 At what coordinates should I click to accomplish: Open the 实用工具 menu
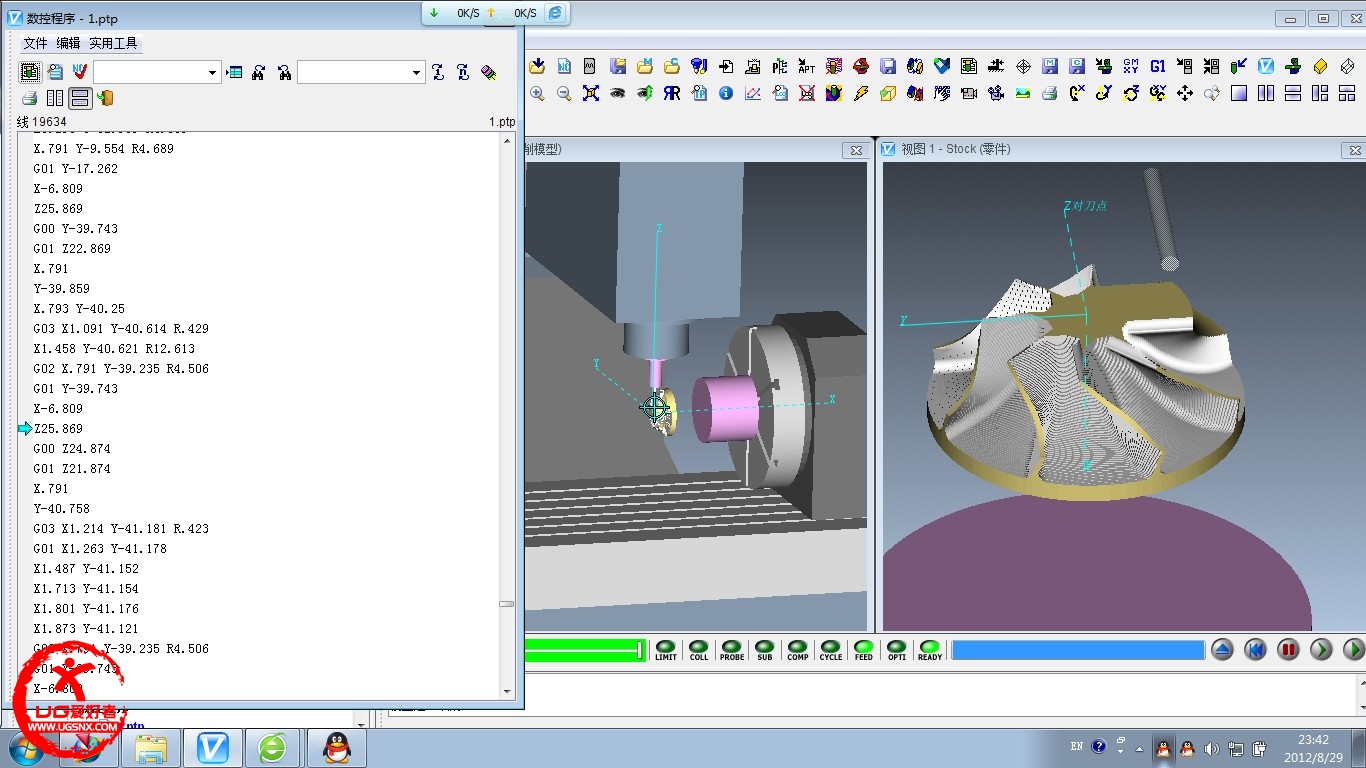click(113, 43)
